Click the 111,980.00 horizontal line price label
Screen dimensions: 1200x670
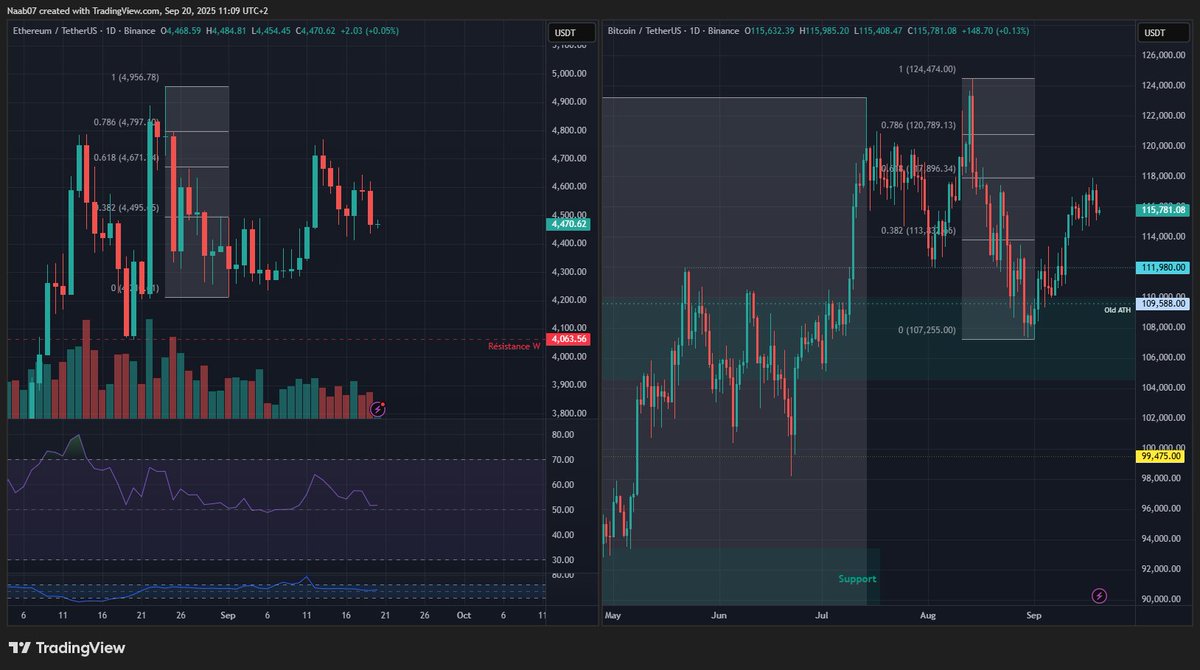[x=1163, y=267]
